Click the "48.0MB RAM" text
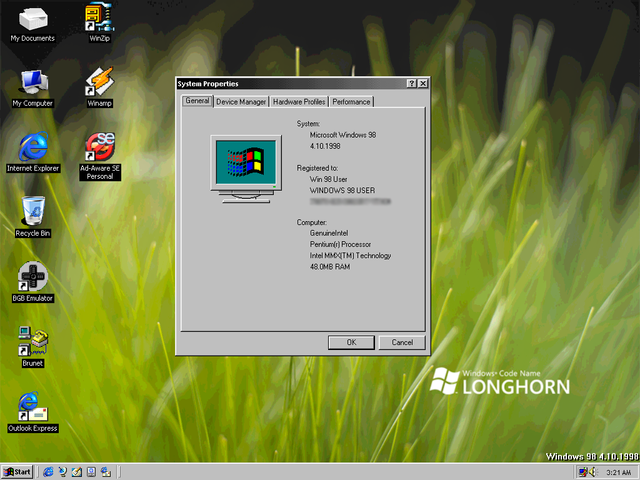Viewport: 640px width, 480px height. coord(329,267)
